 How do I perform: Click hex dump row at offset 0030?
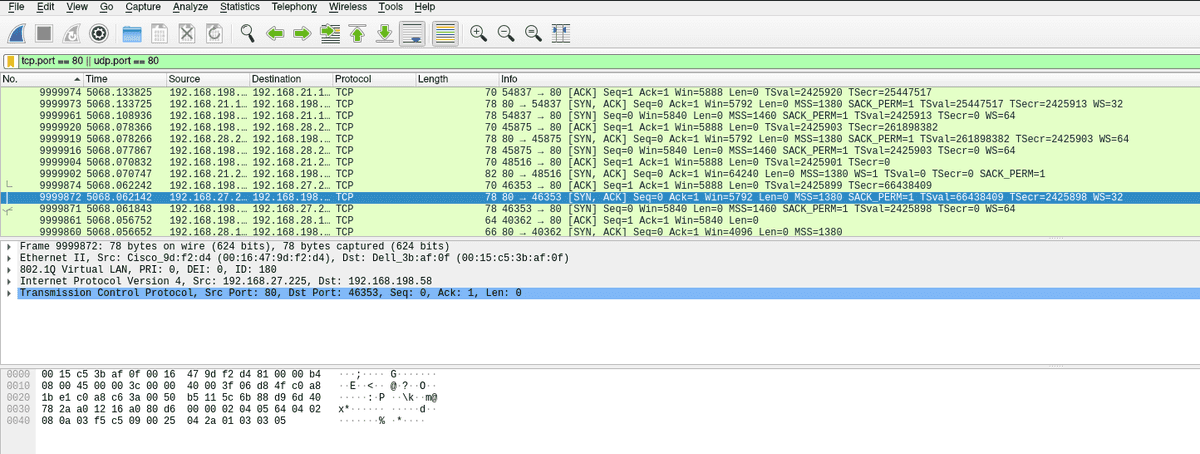(x=220, y=409)
